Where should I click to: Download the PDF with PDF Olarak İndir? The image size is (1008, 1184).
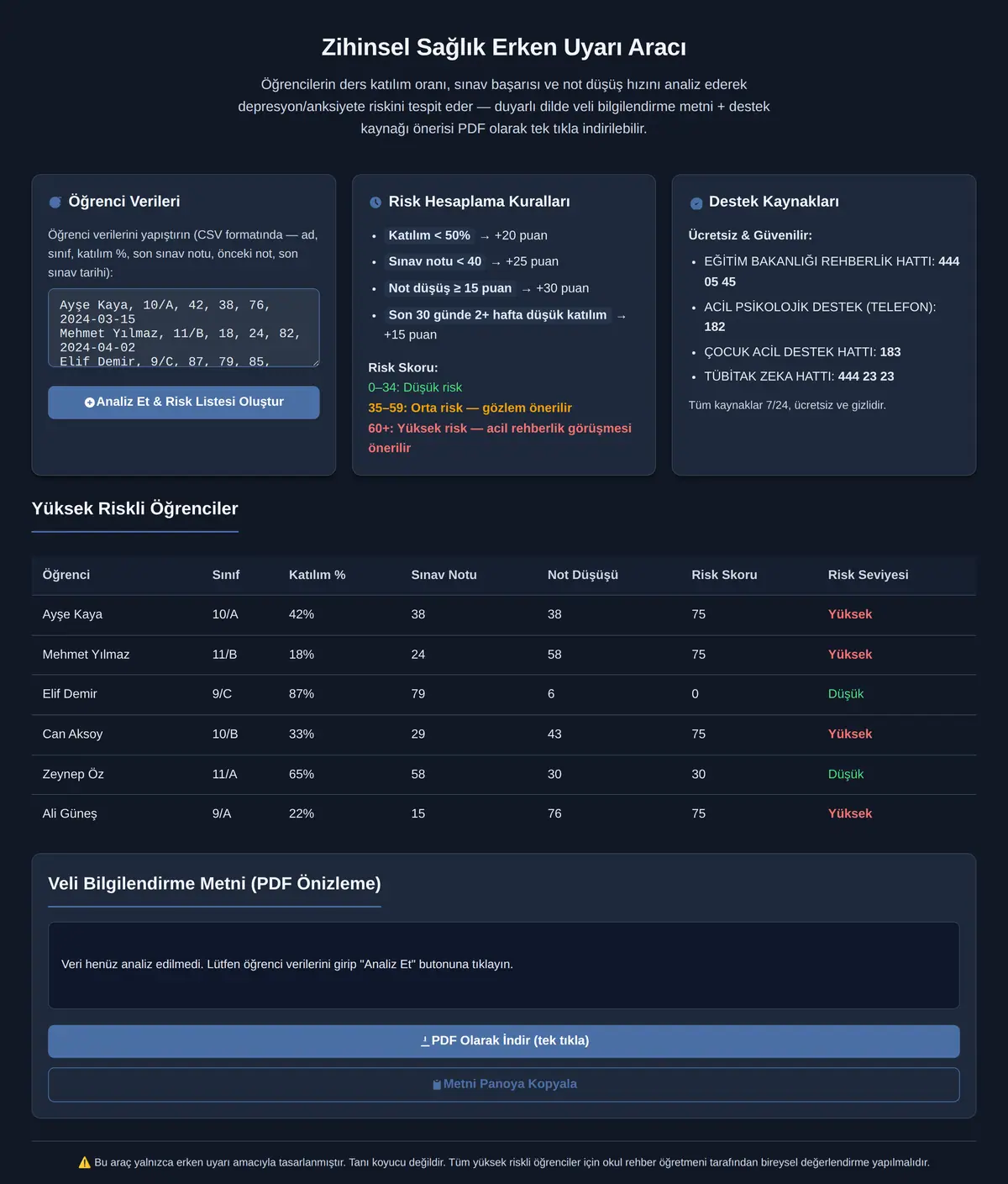point(504,1041)
